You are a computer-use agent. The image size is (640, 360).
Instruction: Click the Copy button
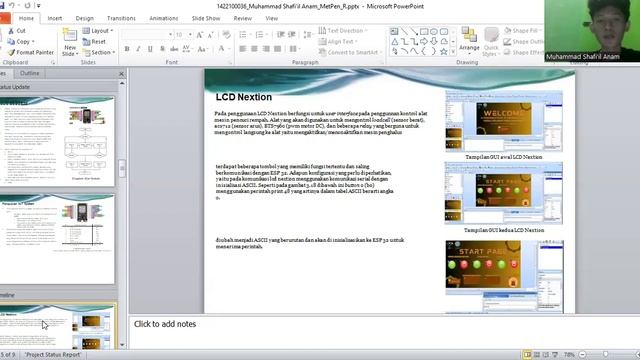[21, 42]
